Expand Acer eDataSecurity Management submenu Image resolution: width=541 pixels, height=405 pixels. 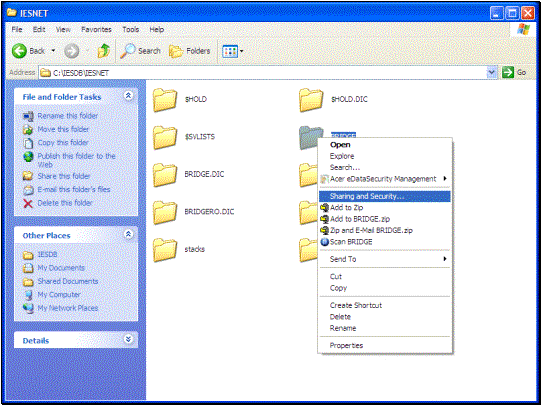coord(445,178)
